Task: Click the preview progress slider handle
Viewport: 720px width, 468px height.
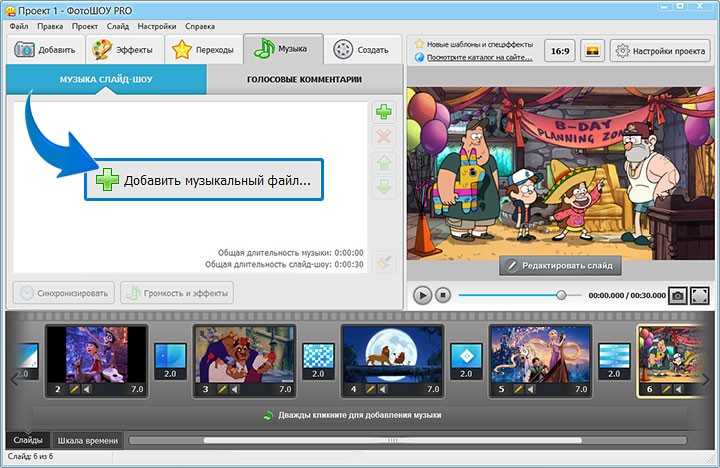Action: tap(561, 295)
